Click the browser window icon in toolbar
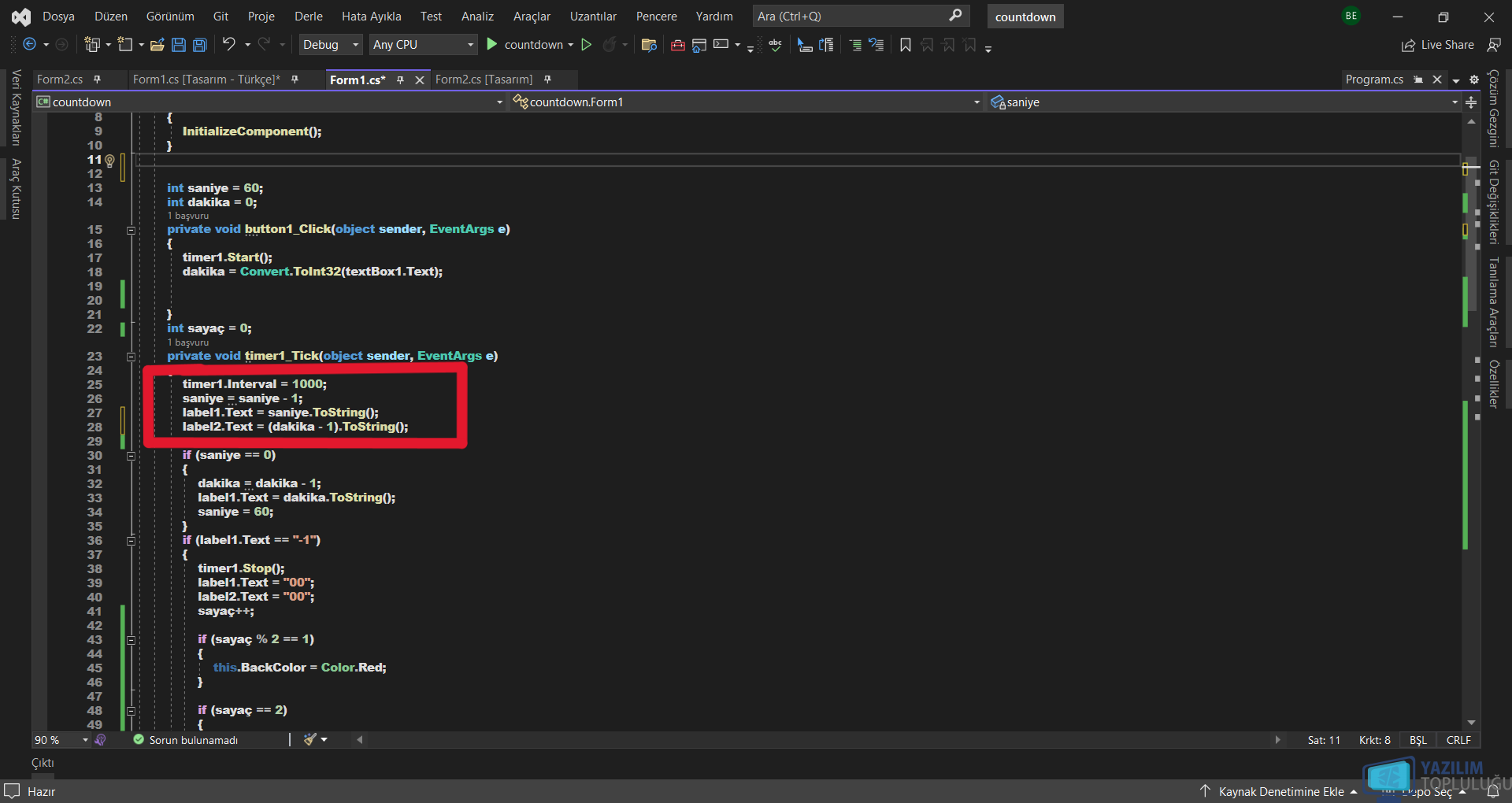 click(699, 45)
